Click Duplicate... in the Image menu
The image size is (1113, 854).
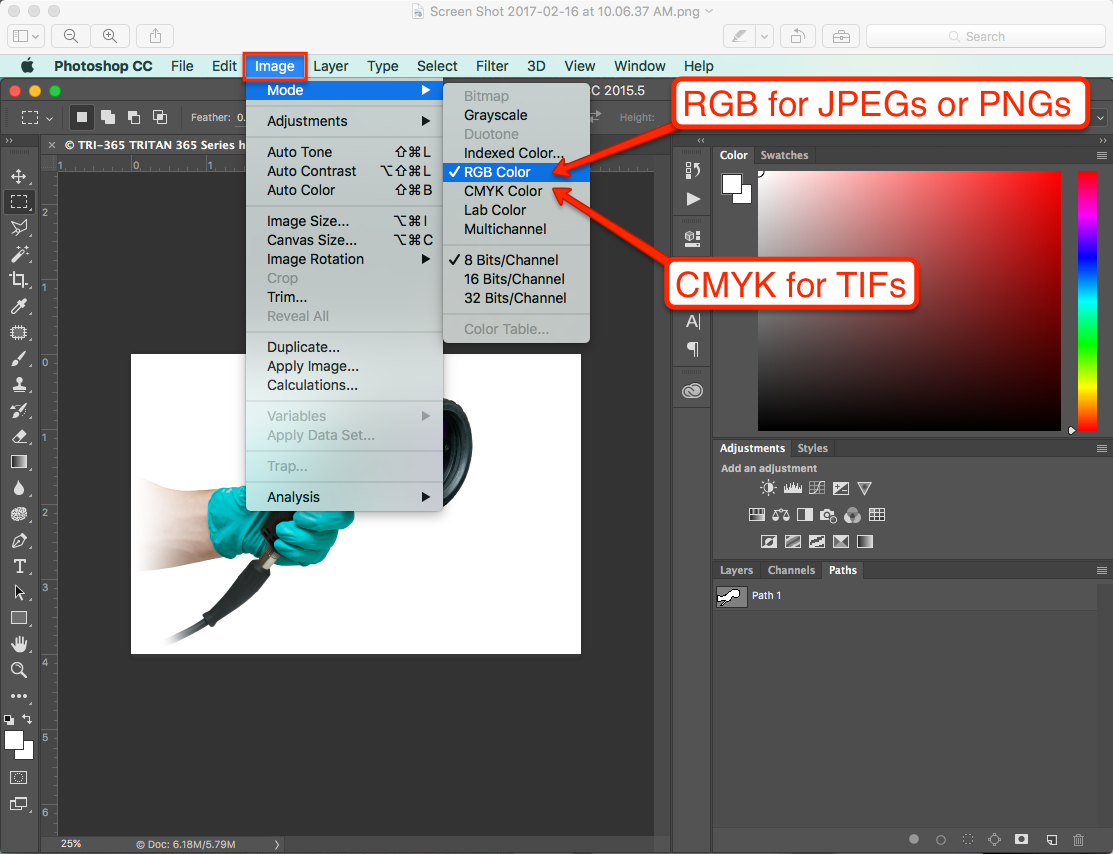303,347
